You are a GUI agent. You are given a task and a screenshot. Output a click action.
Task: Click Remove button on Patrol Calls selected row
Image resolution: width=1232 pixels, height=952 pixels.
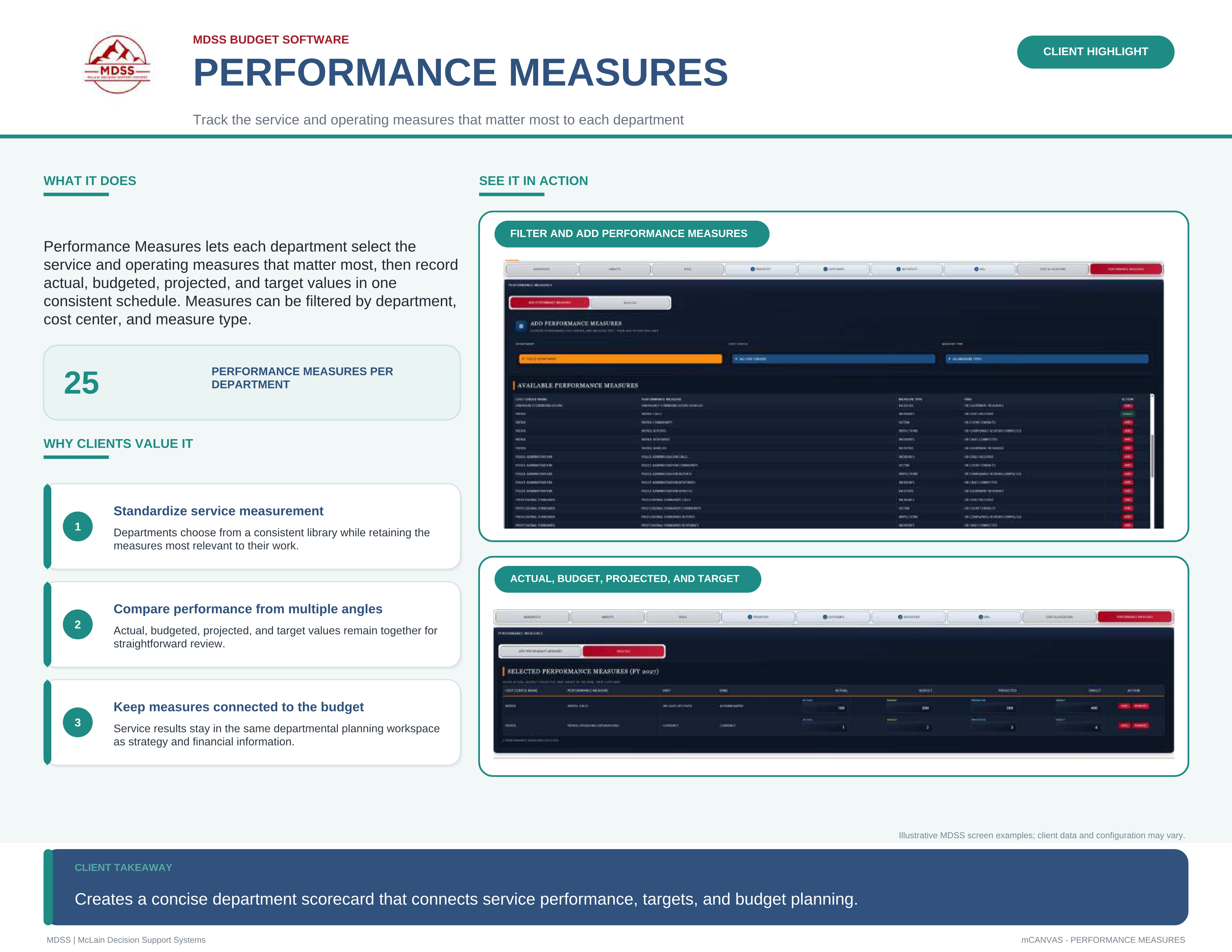(1141, 706)
